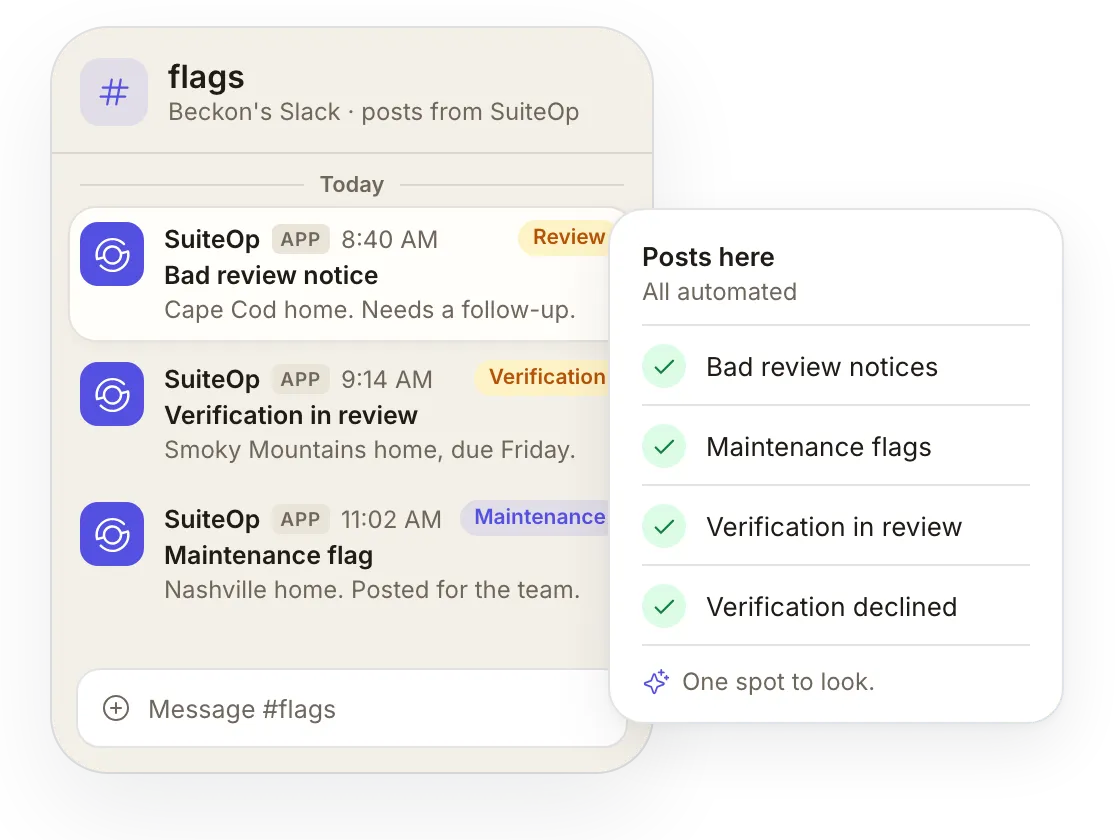Click SuiteOp sender name on the 8:40 AM post

(212, 239)
